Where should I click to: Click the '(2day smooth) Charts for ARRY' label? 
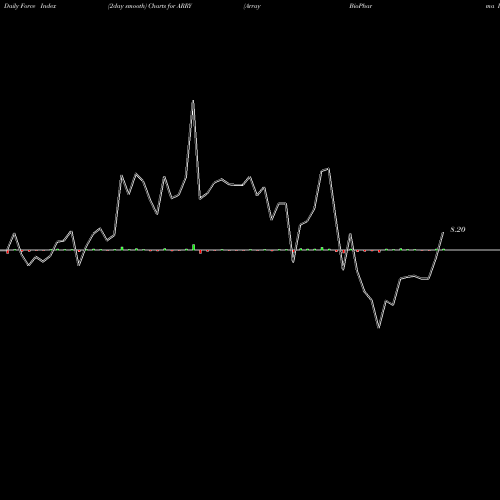pos(150,6)
